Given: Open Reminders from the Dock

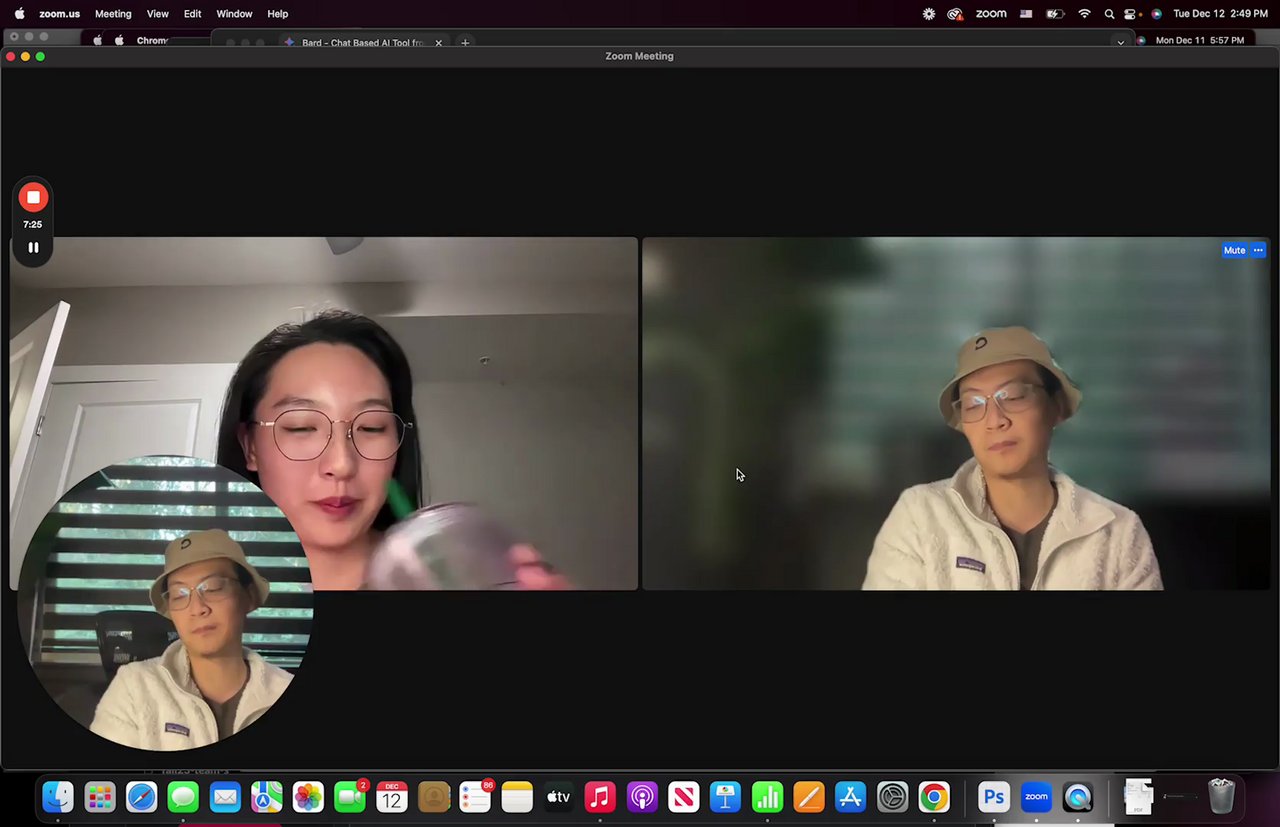Looking at the screenshot, I should (x=475, y=797).
